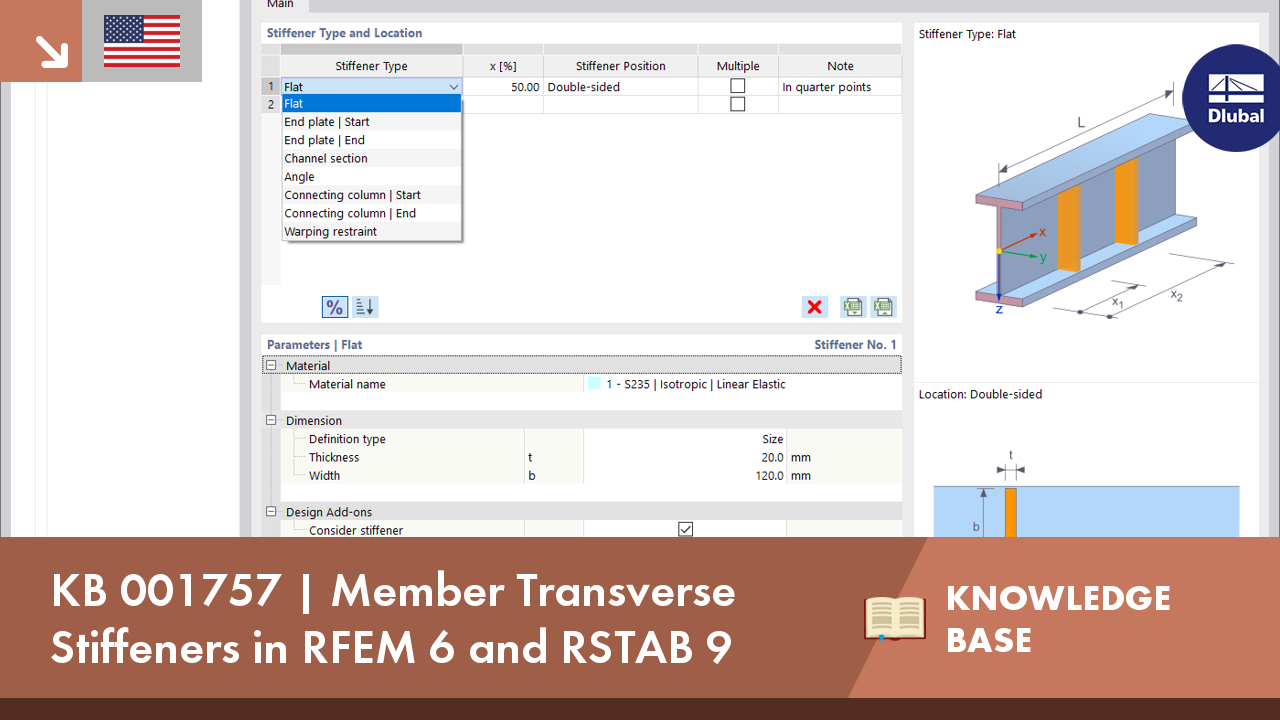Image resolution: width=1280 pixels, height=720 pixels.
Task: Click the Stiffener Type column header
Action: coord(371,66)
